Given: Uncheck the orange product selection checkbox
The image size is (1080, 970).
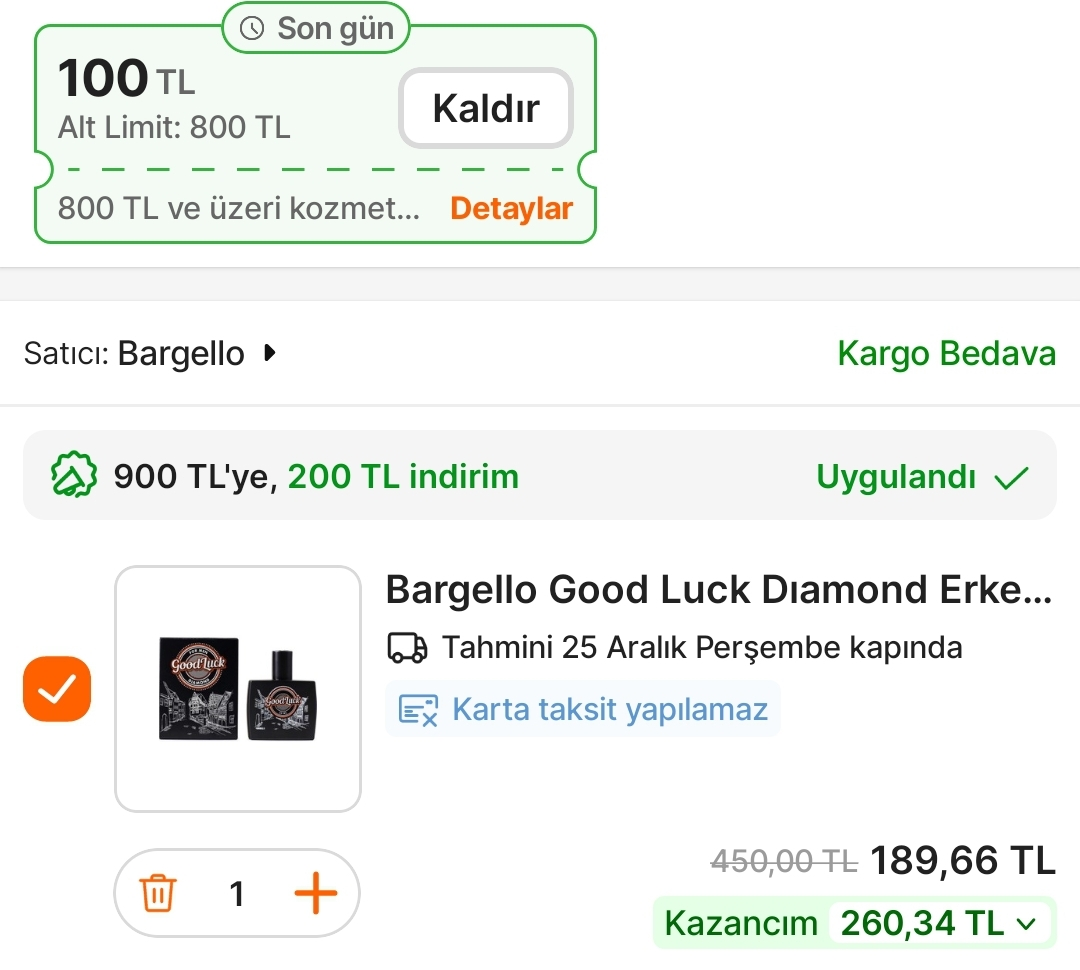Looking at the screenshot, I should pyautogui.click(x=57, y=689).
